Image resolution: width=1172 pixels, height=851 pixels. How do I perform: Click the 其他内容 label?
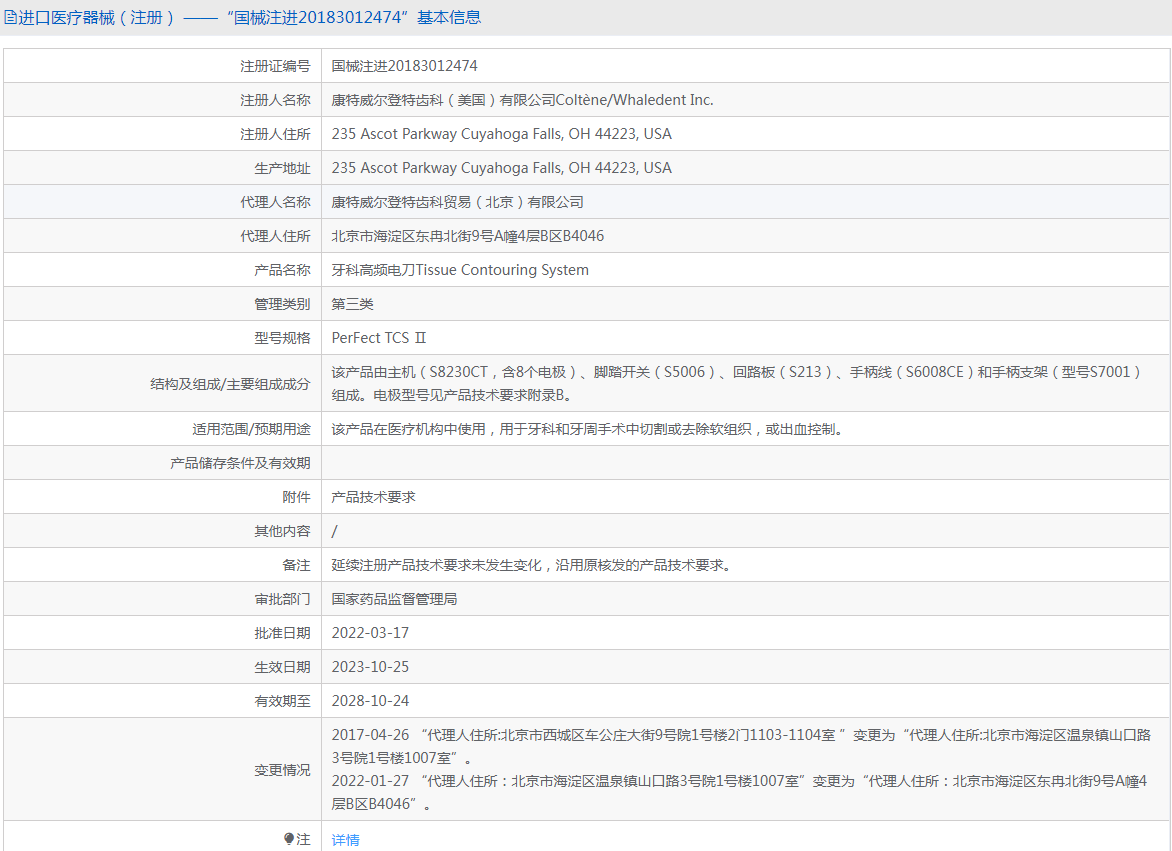(282, 531)
